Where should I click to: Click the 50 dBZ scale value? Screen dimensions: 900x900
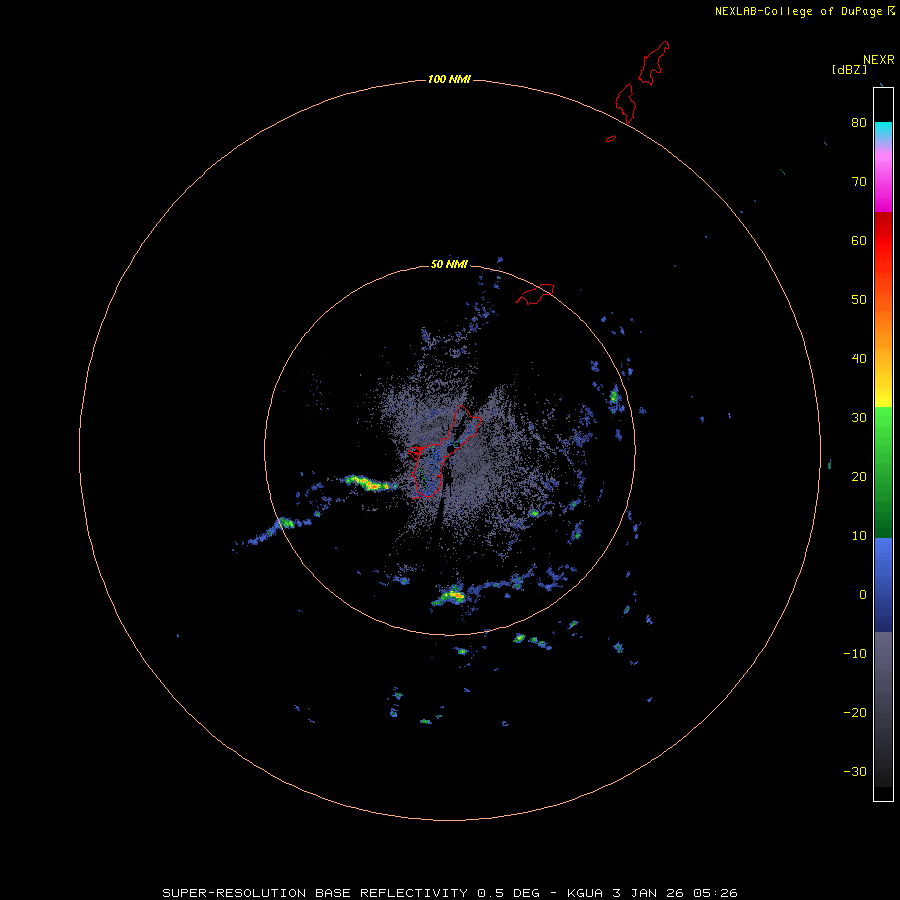click(x=859, y=300)
